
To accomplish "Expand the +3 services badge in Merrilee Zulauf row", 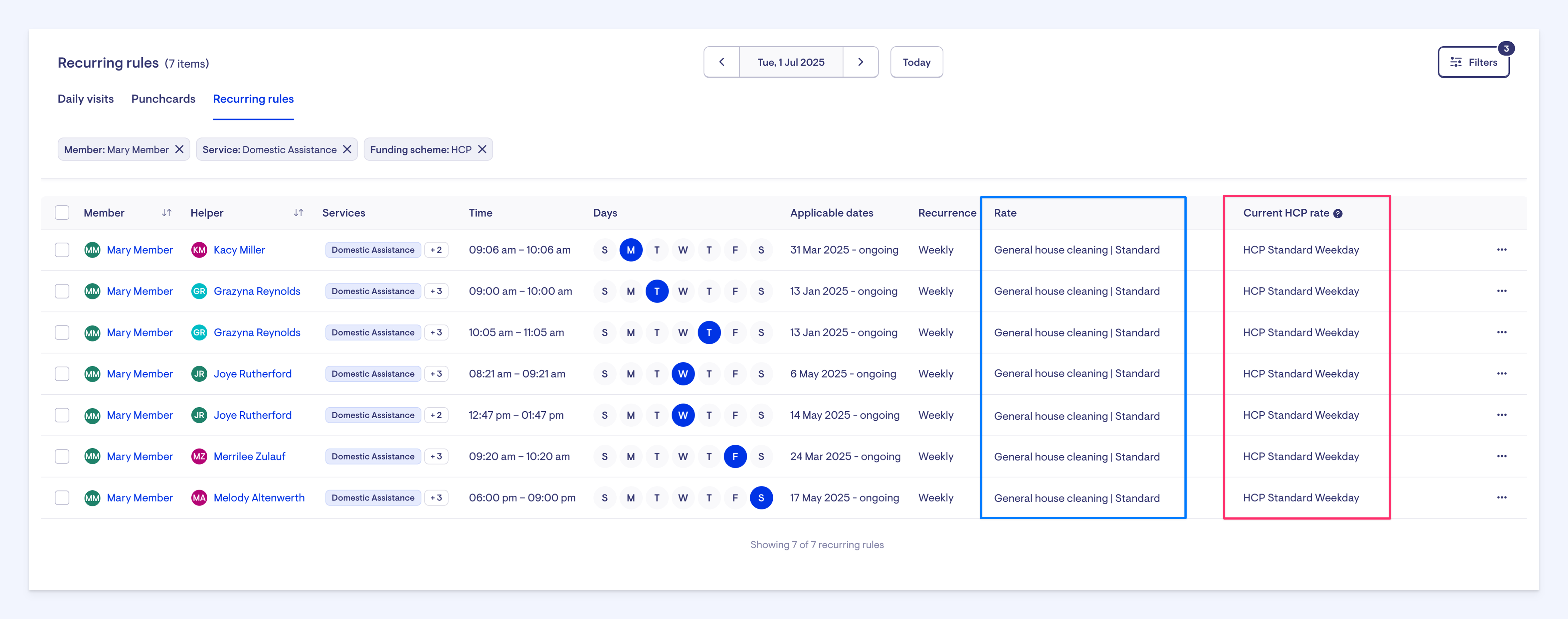I will (437, 456).
